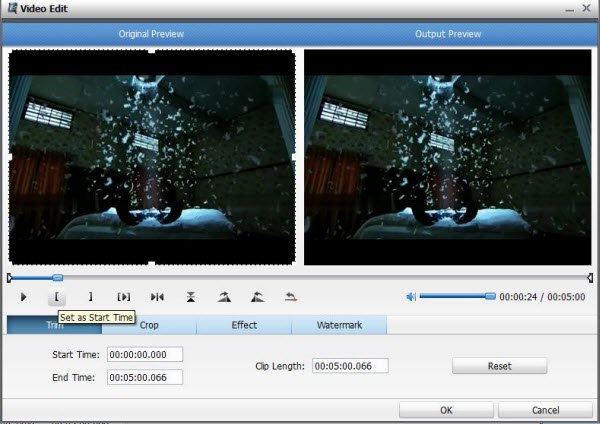
Task: Close the Video Edit window
Action: pos(587,8)
